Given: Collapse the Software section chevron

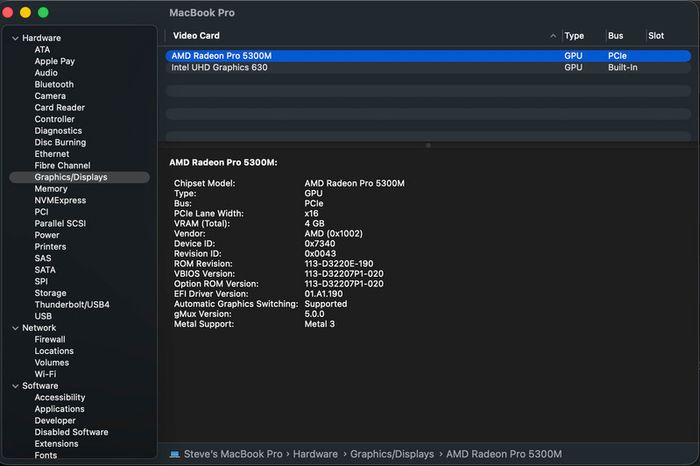Looking at the screenshot, I should (x=15, y=386).
